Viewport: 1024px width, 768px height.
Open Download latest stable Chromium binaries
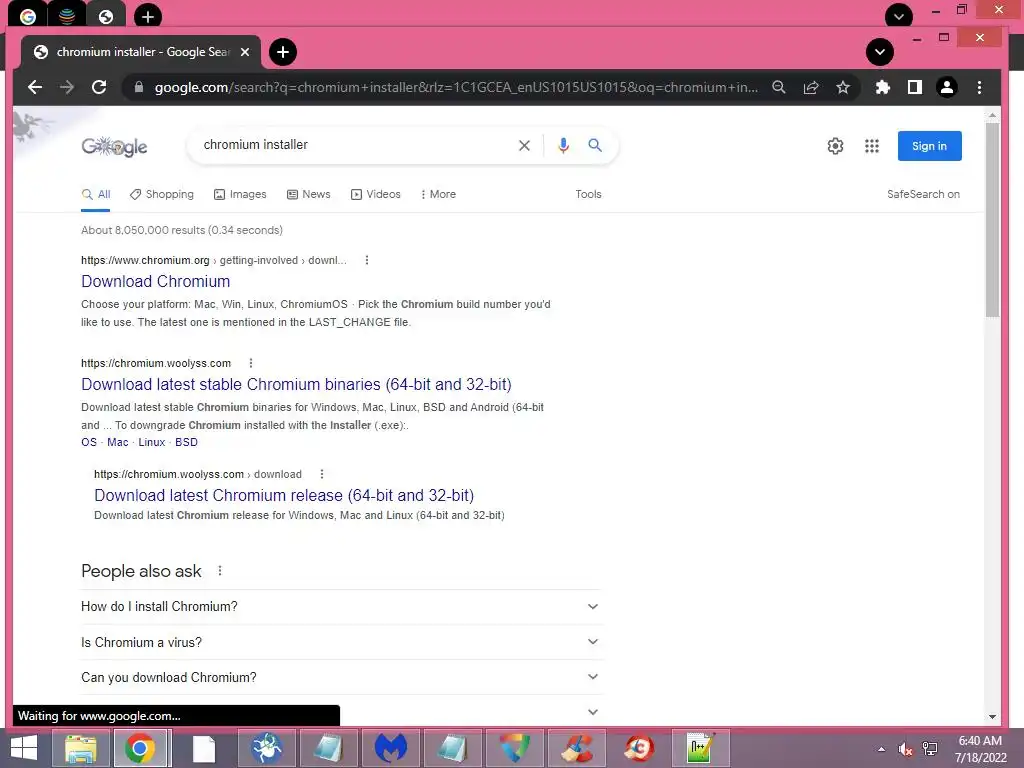click(296, 384)
